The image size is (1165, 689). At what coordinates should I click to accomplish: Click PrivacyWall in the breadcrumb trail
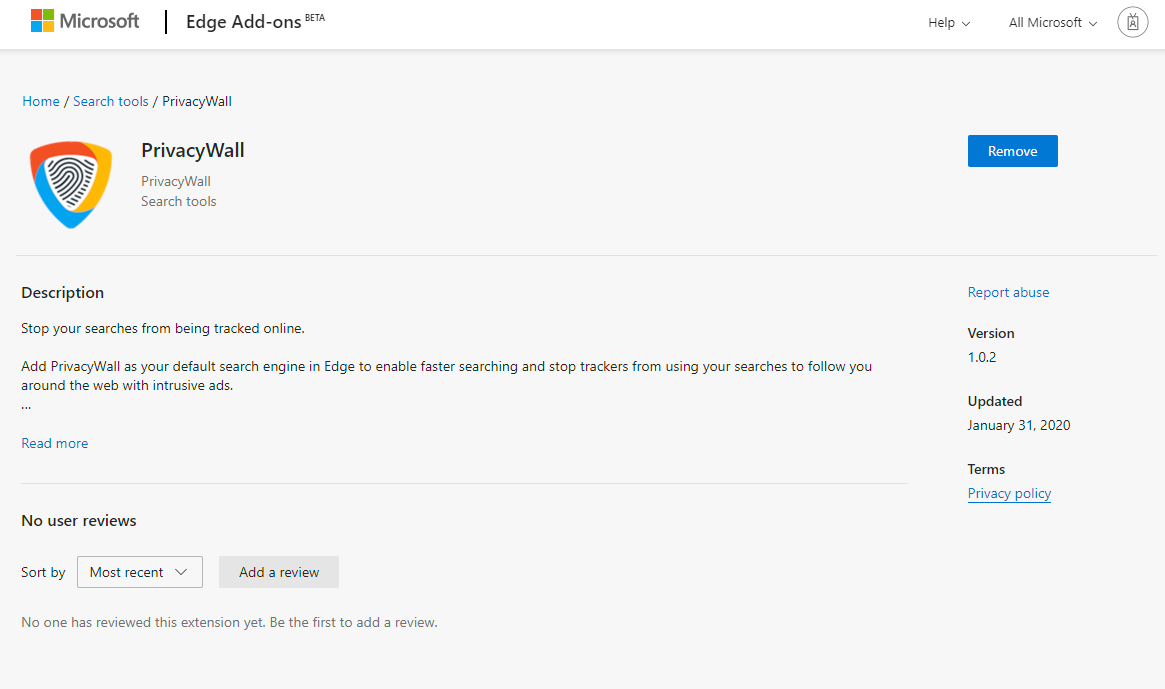(197, 101)
